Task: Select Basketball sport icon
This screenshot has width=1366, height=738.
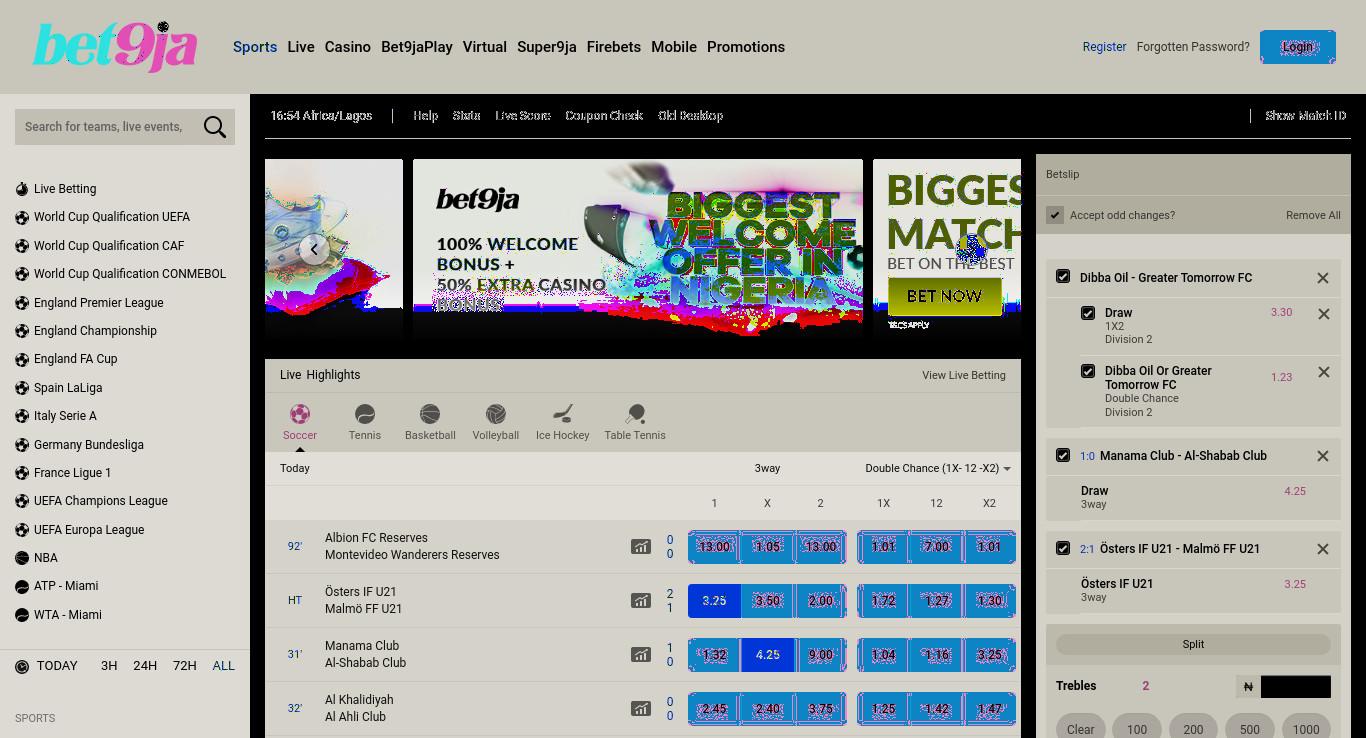Action: pos(430,422)
